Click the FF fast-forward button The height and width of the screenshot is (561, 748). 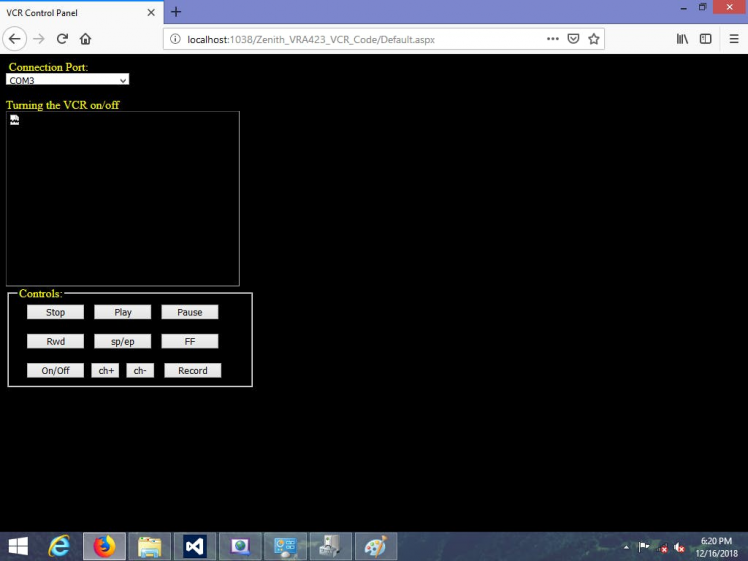190,342
